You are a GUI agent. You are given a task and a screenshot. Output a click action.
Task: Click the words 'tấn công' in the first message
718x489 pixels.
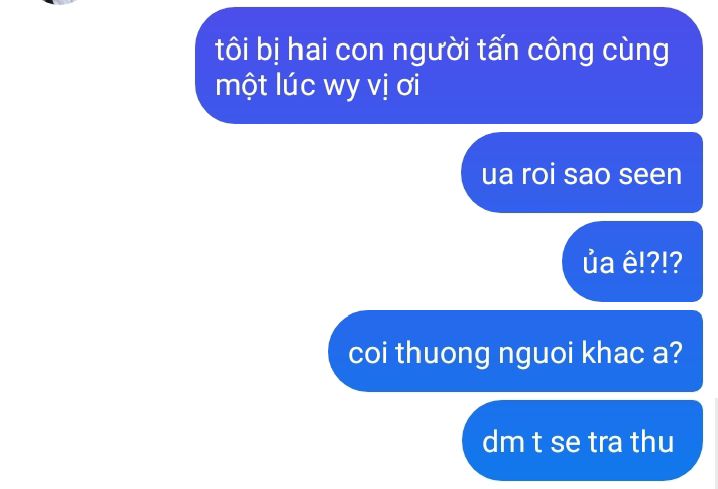(535, 50)
